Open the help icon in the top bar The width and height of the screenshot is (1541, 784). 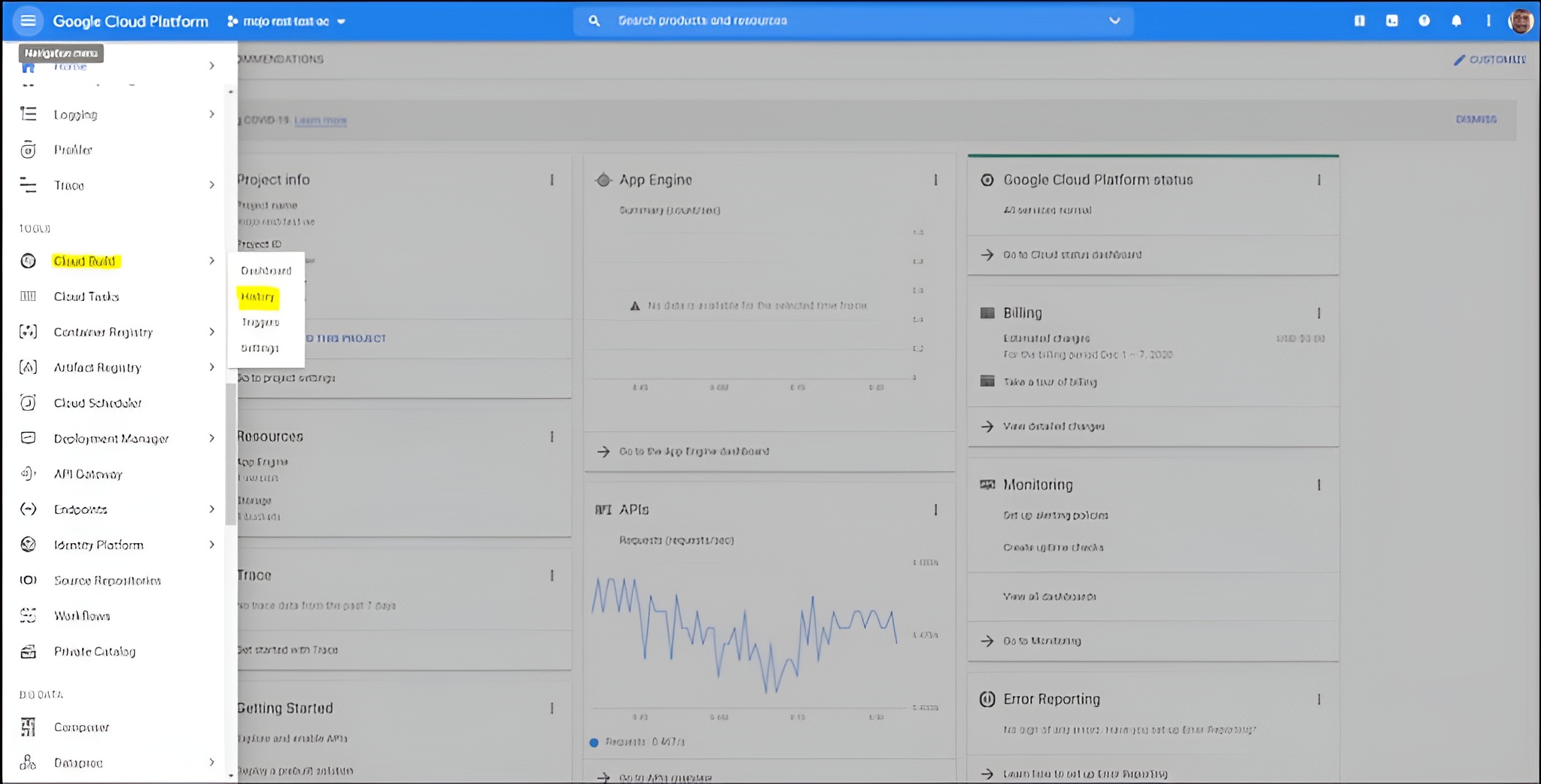(1424, 20)
